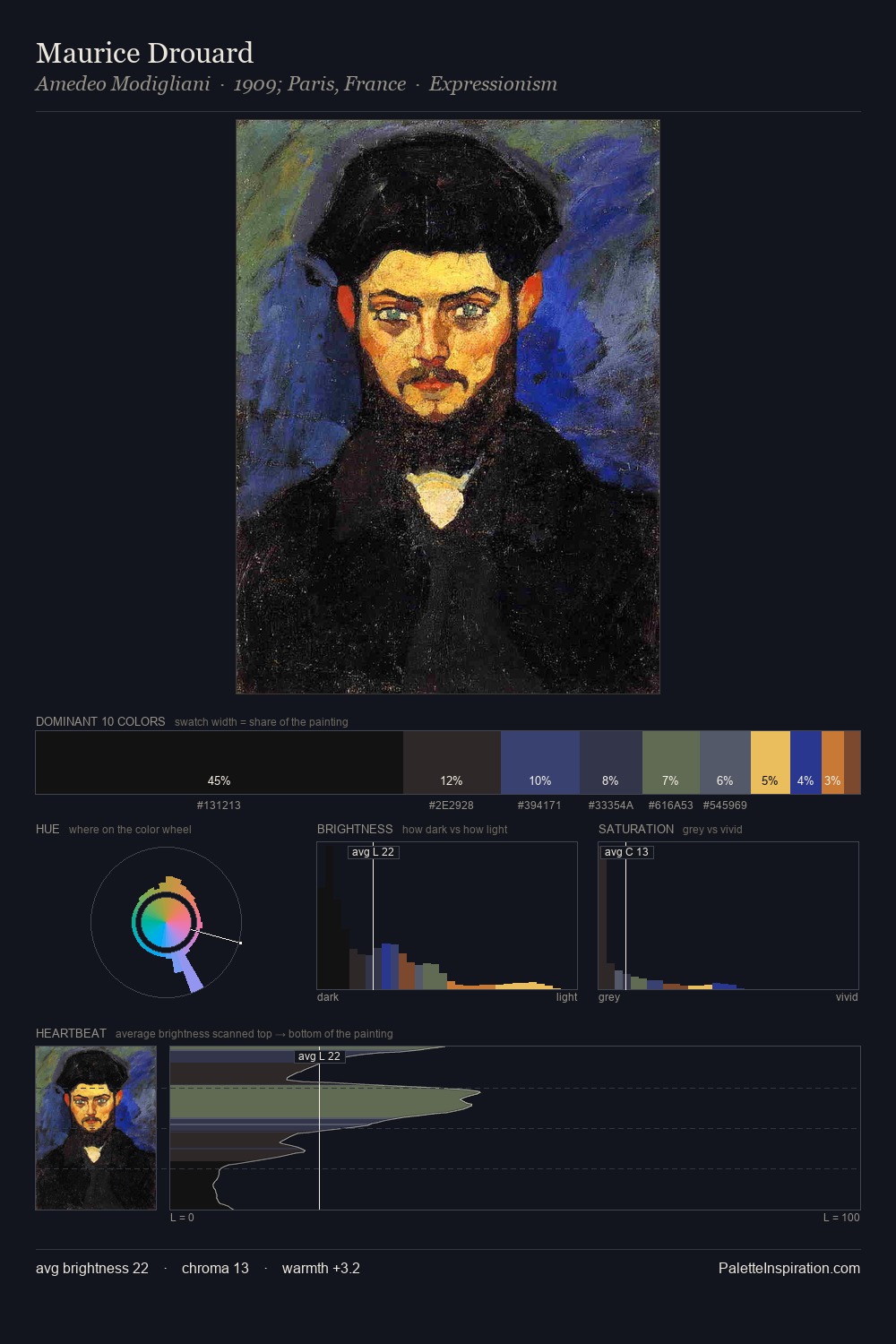Click the 'dark' axis label
The width and height of the screenshot is (896, 1344).
point(328,997)
